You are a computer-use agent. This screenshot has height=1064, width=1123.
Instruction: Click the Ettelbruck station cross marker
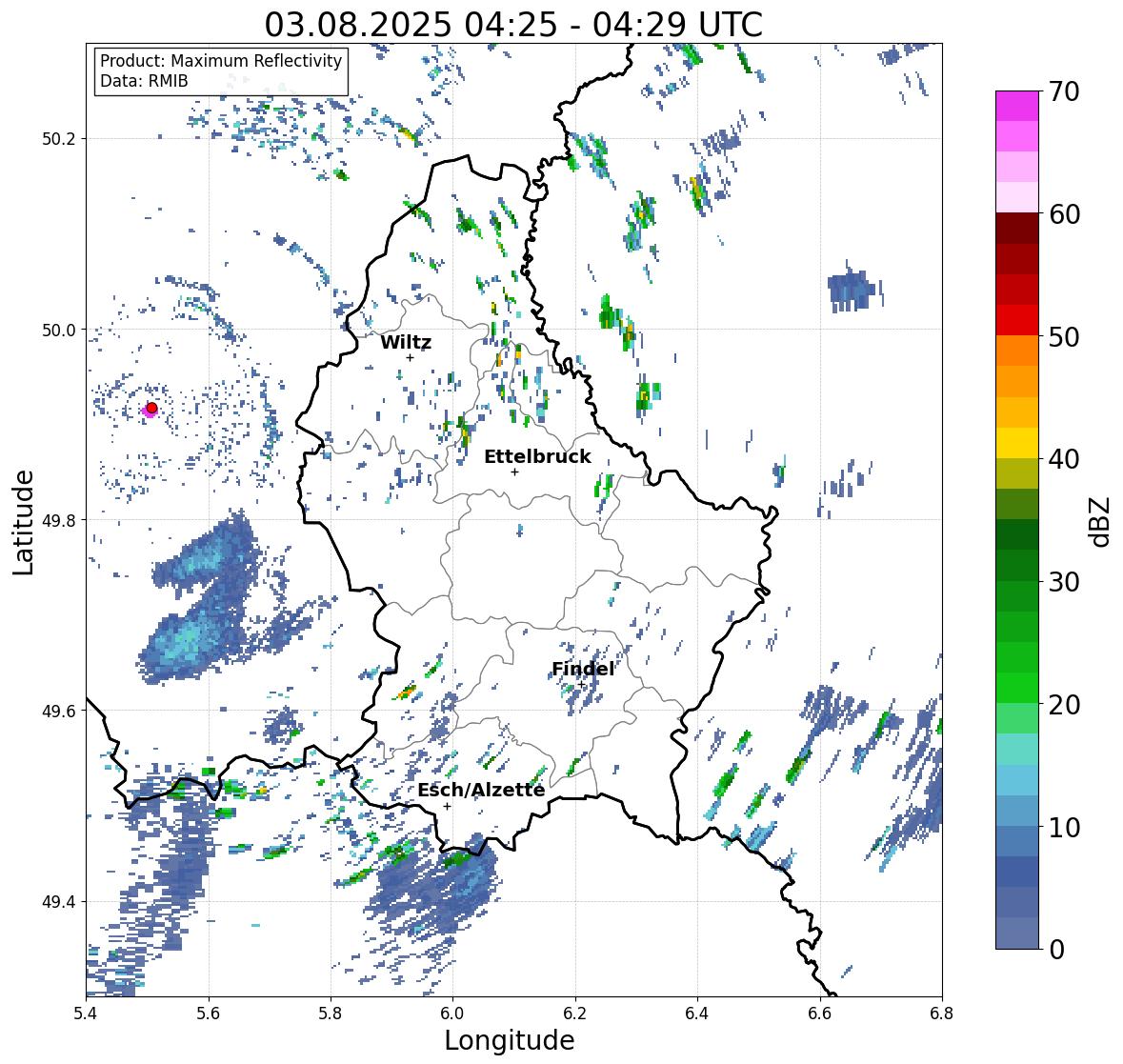[x=514, y=472]
